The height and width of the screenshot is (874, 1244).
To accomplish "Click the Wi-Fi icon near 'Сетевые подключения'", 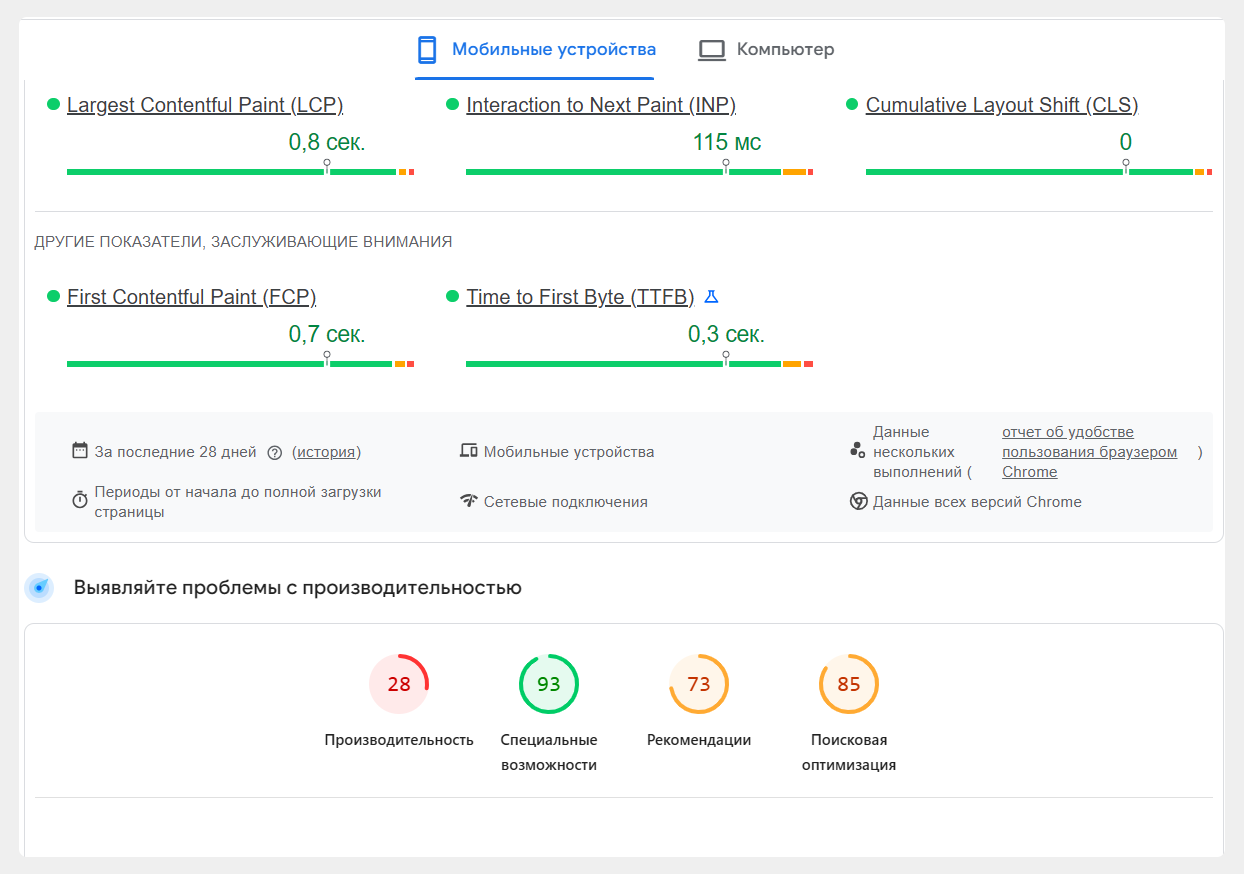I will tap(468, 501).
